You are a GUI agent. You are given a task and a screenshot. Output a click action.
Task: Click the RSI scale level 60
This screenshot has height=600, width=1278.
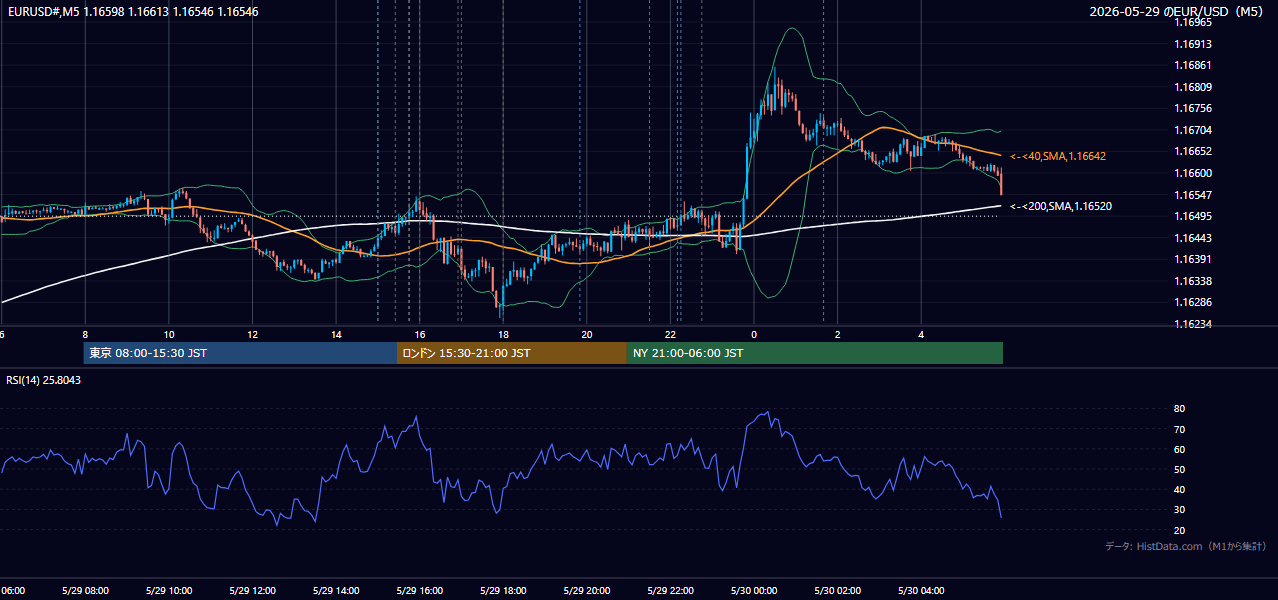coord(1180,449)
